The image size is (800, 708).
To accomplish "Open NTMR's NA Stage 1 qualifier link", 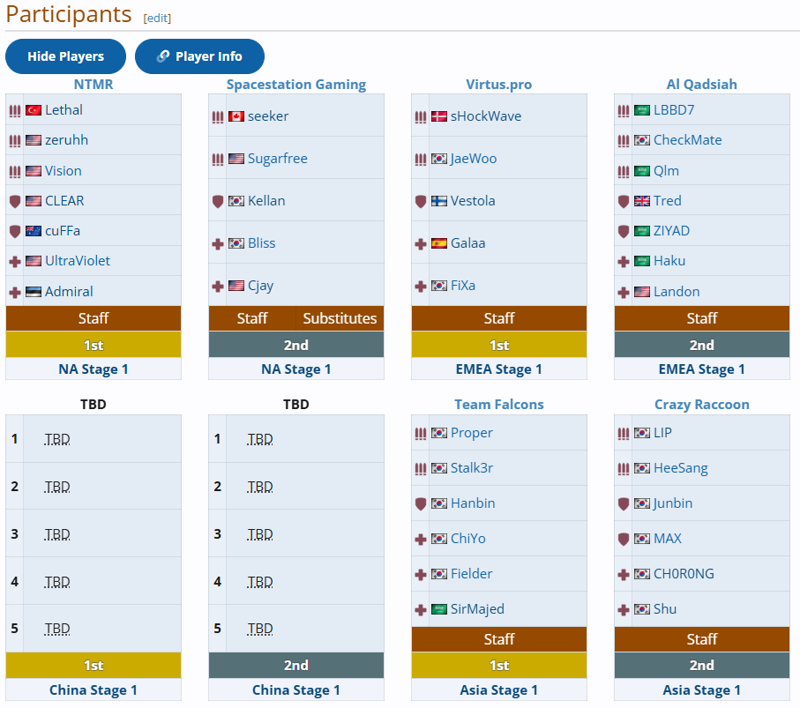I will coord(93,369).
